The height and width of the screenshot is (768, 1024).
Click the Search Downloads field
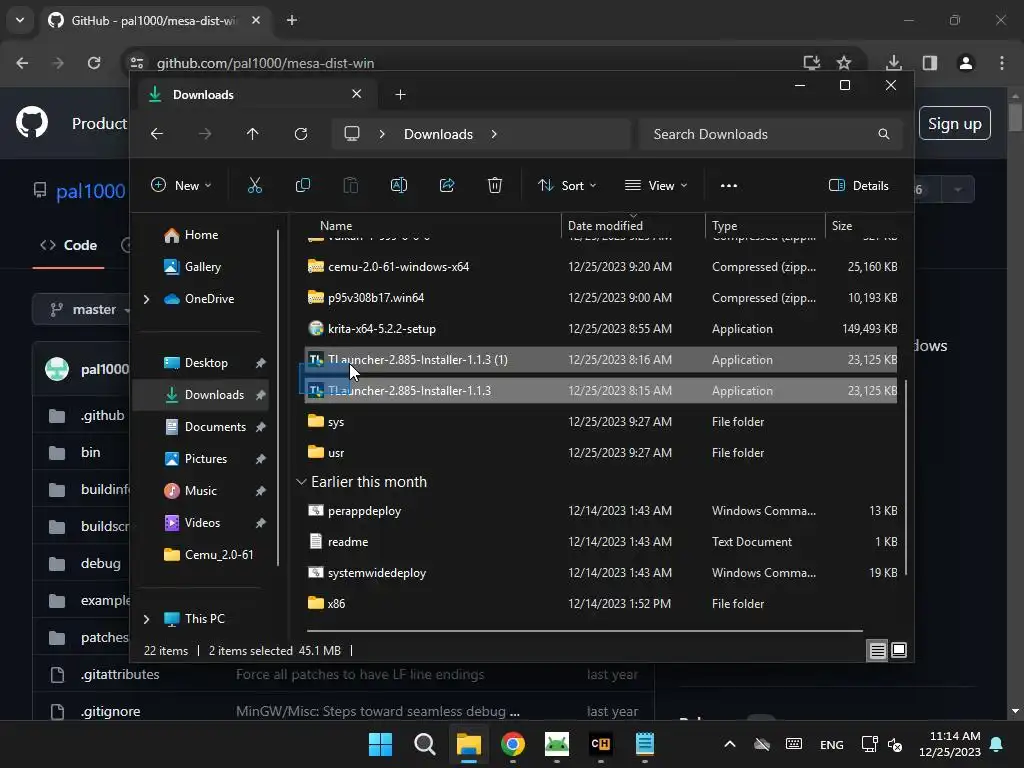pyautogui.click(x=771, y=134)
